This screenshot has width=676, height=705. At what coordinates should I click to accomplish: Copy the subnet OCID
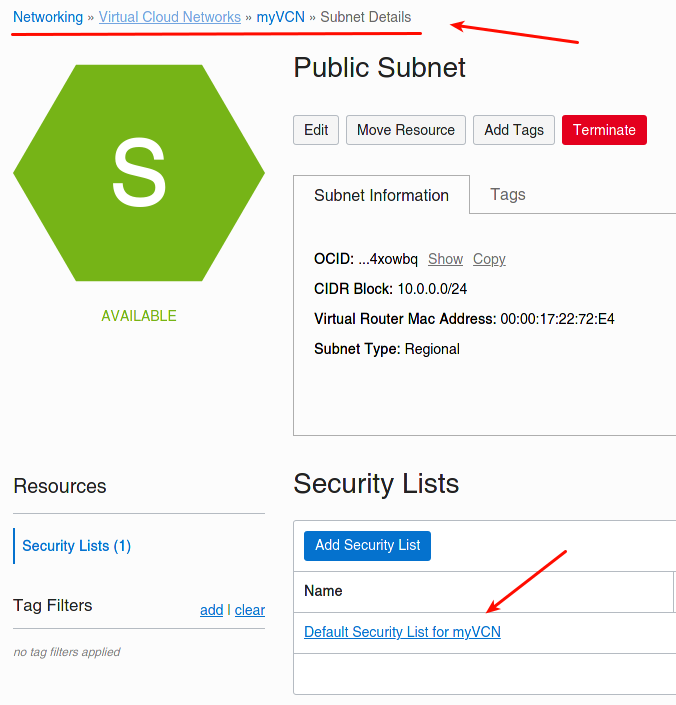(489, 259)
